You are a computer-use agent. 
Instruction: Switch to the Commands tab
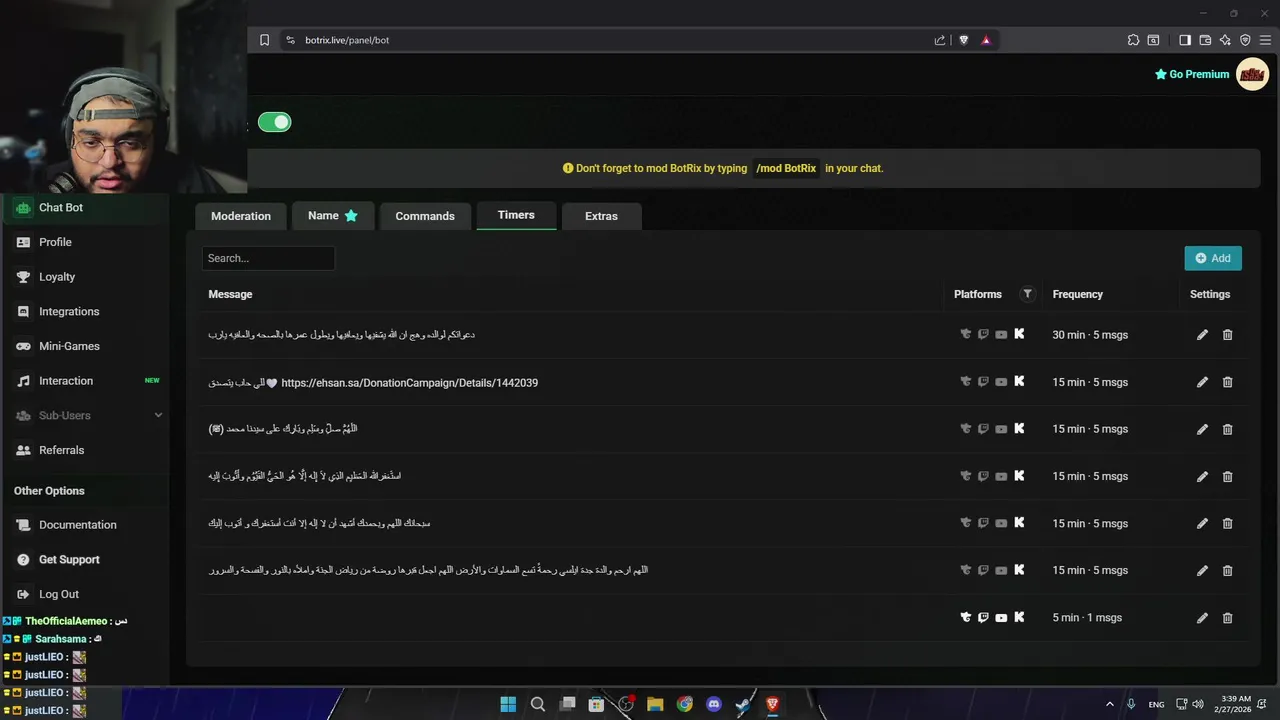(x=425, y=216)
